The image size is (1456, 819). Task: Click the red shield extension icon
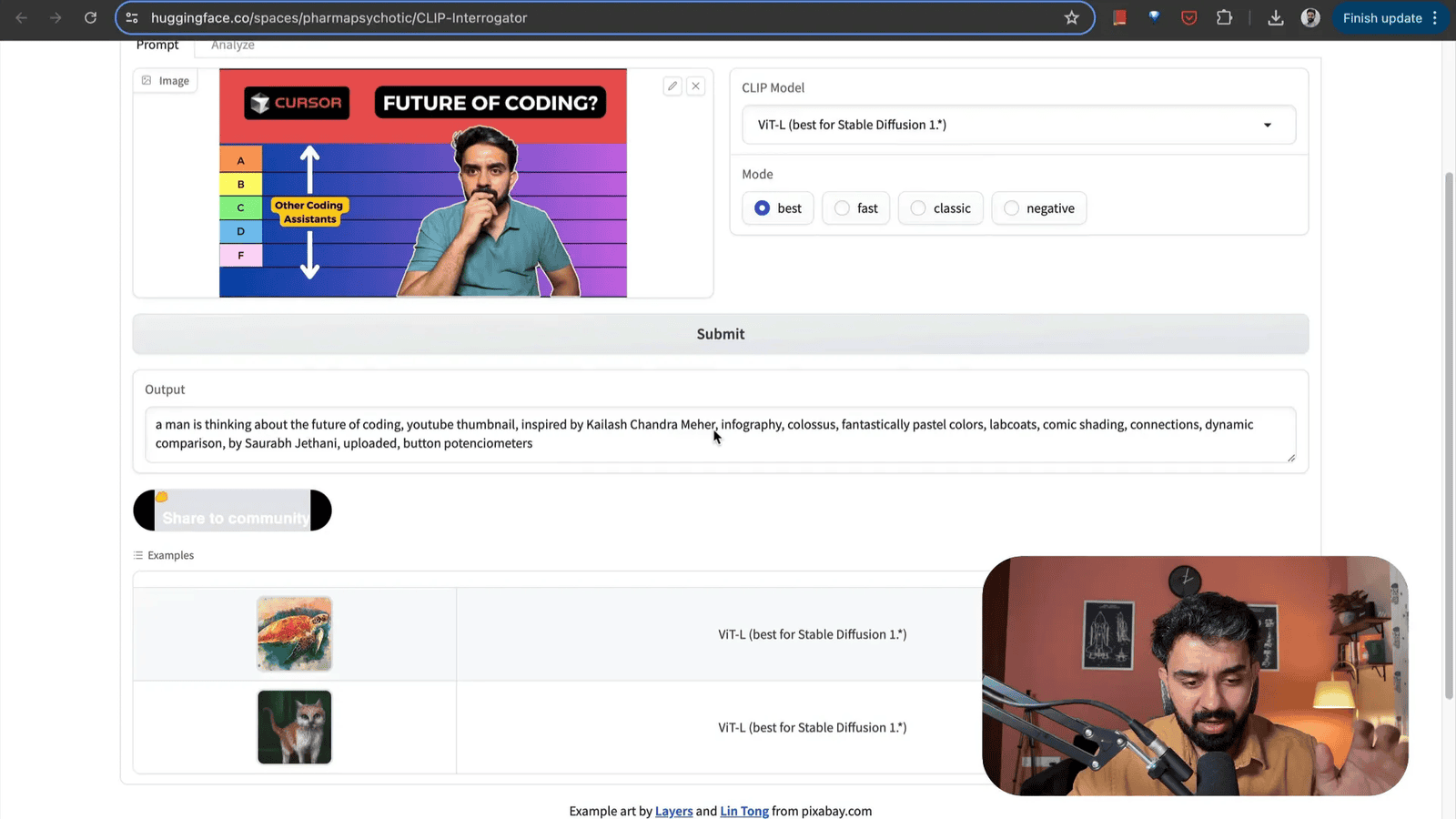(1188, 18)
